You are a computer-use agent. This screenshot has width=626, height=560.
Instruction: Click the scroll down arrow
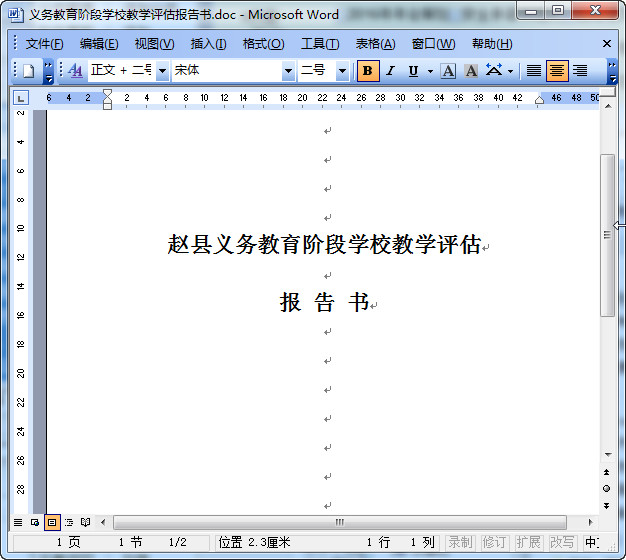click(x=608, y=454)
